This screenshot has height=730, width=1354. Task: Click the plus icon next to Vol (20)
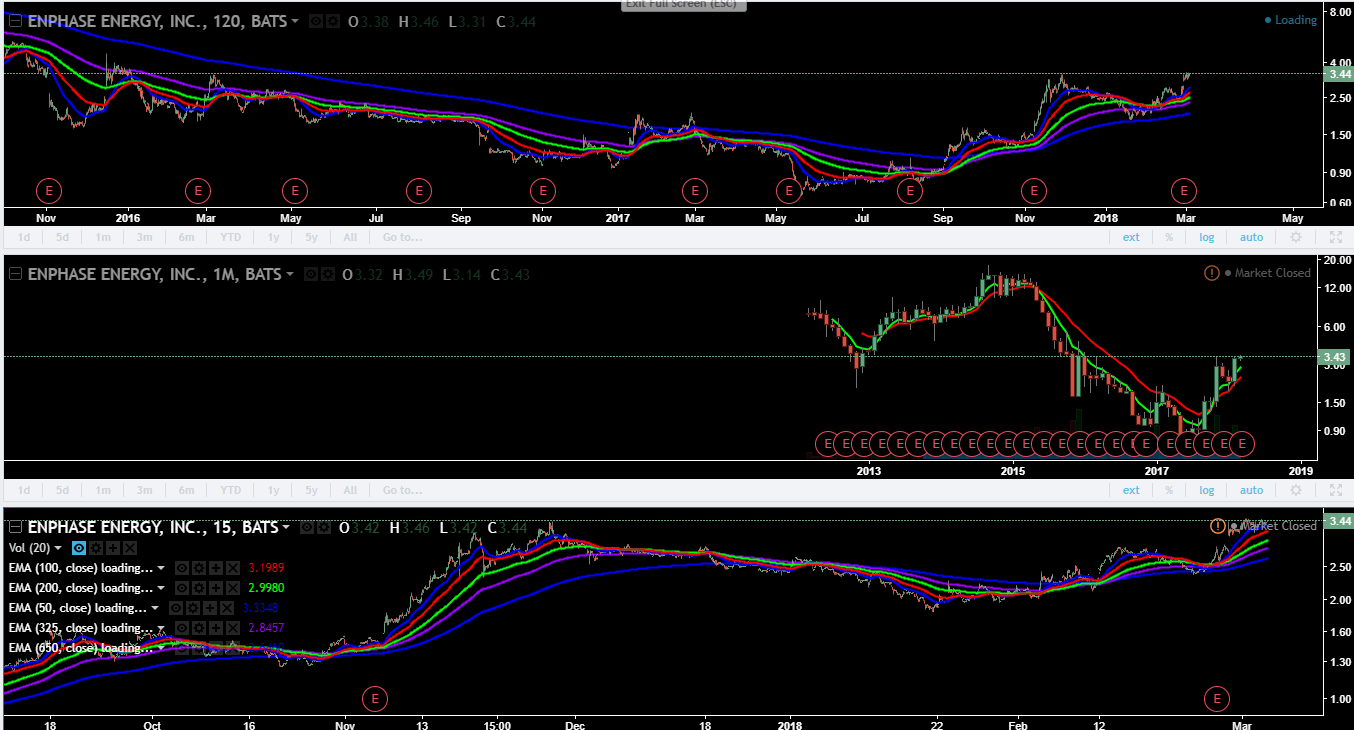click(113, 548)
